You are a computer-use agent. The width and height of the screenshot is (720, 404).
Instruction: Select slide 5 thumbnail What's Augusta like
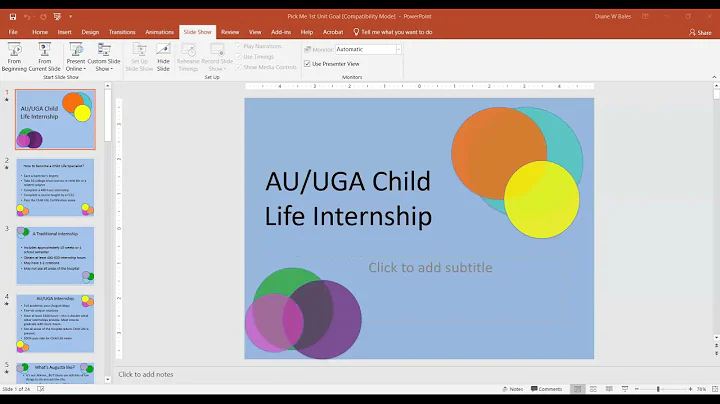tap(55, 373)
